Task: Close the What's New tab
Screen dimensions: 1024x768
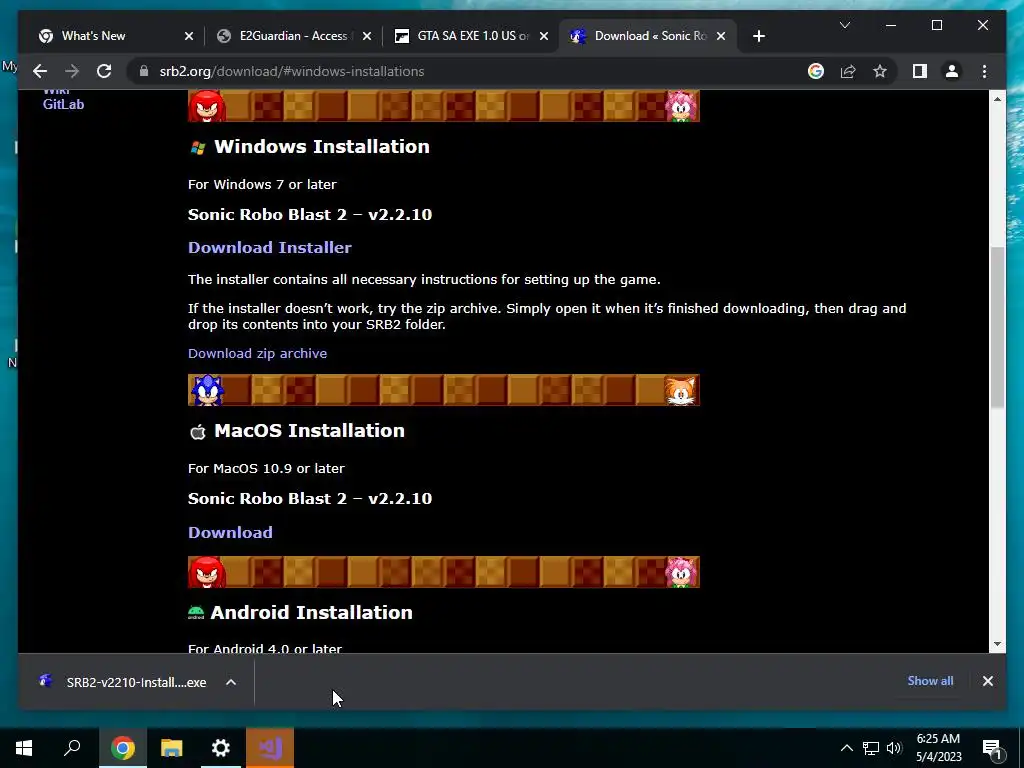Action: (x=189, y=36)
